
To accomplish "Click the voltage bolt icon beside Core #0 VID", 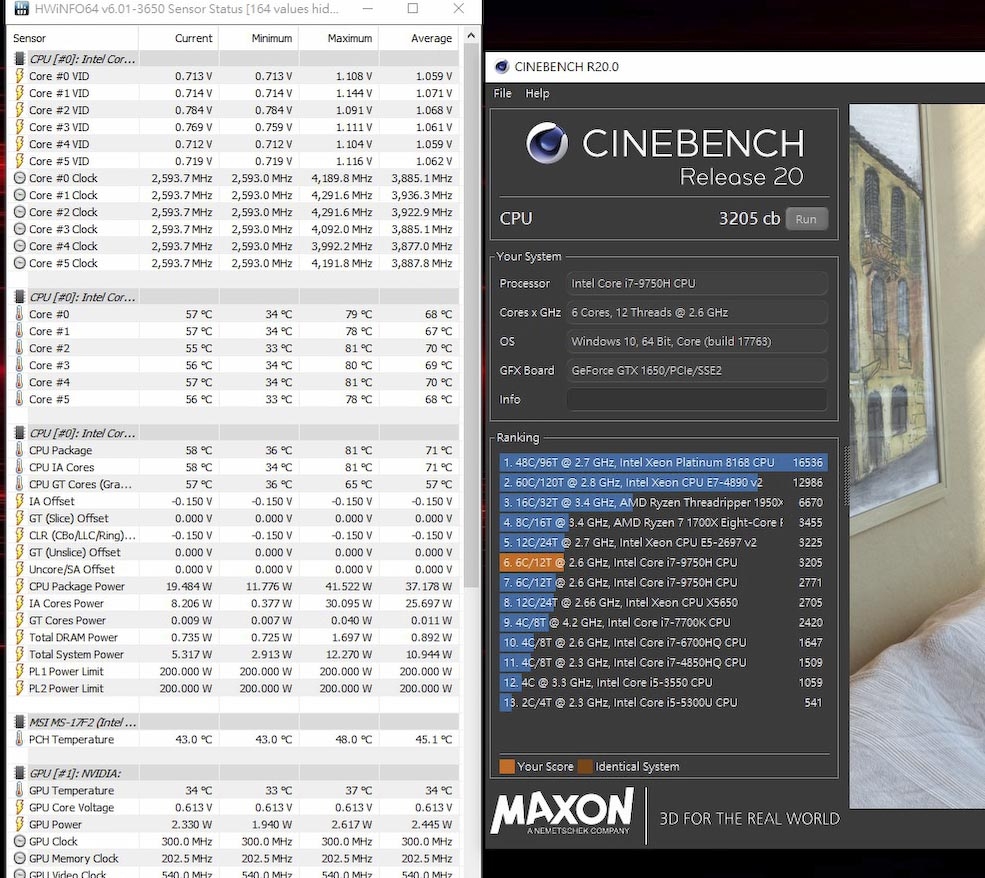I will pyautogui.click(x=19, y=76).
